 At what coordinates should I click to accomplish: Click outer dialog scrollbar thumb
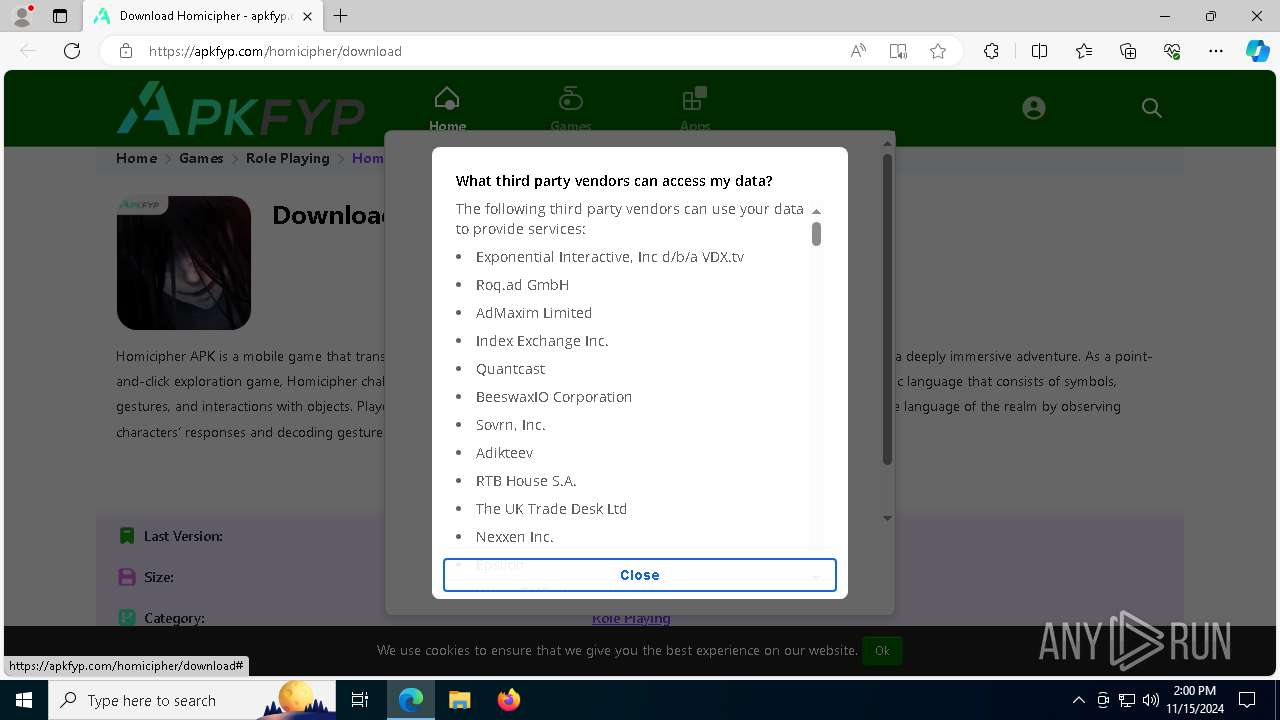click(887, 309)
